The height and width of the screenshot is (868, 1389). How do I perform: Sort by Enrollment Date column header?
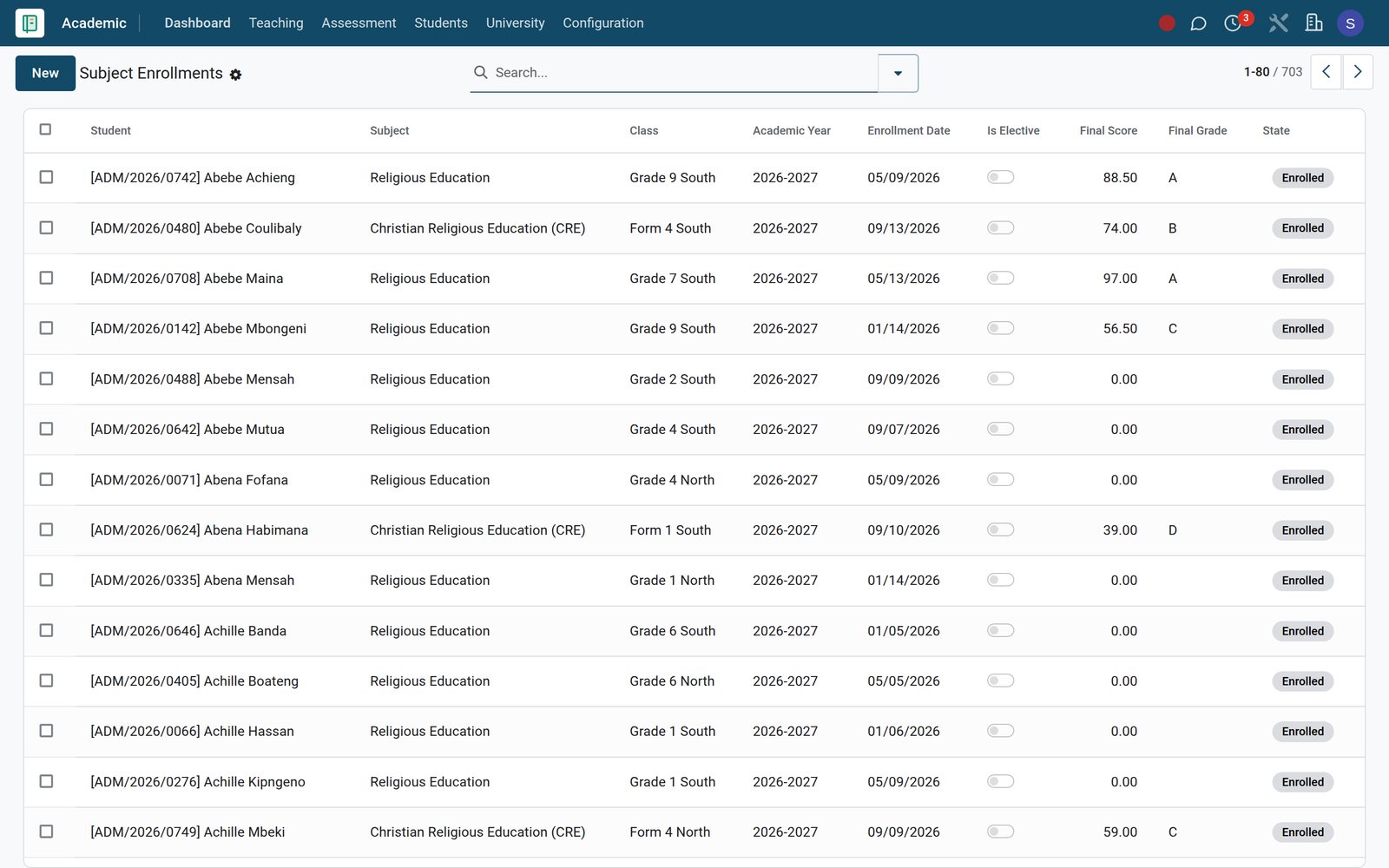(x=908, y=130)
